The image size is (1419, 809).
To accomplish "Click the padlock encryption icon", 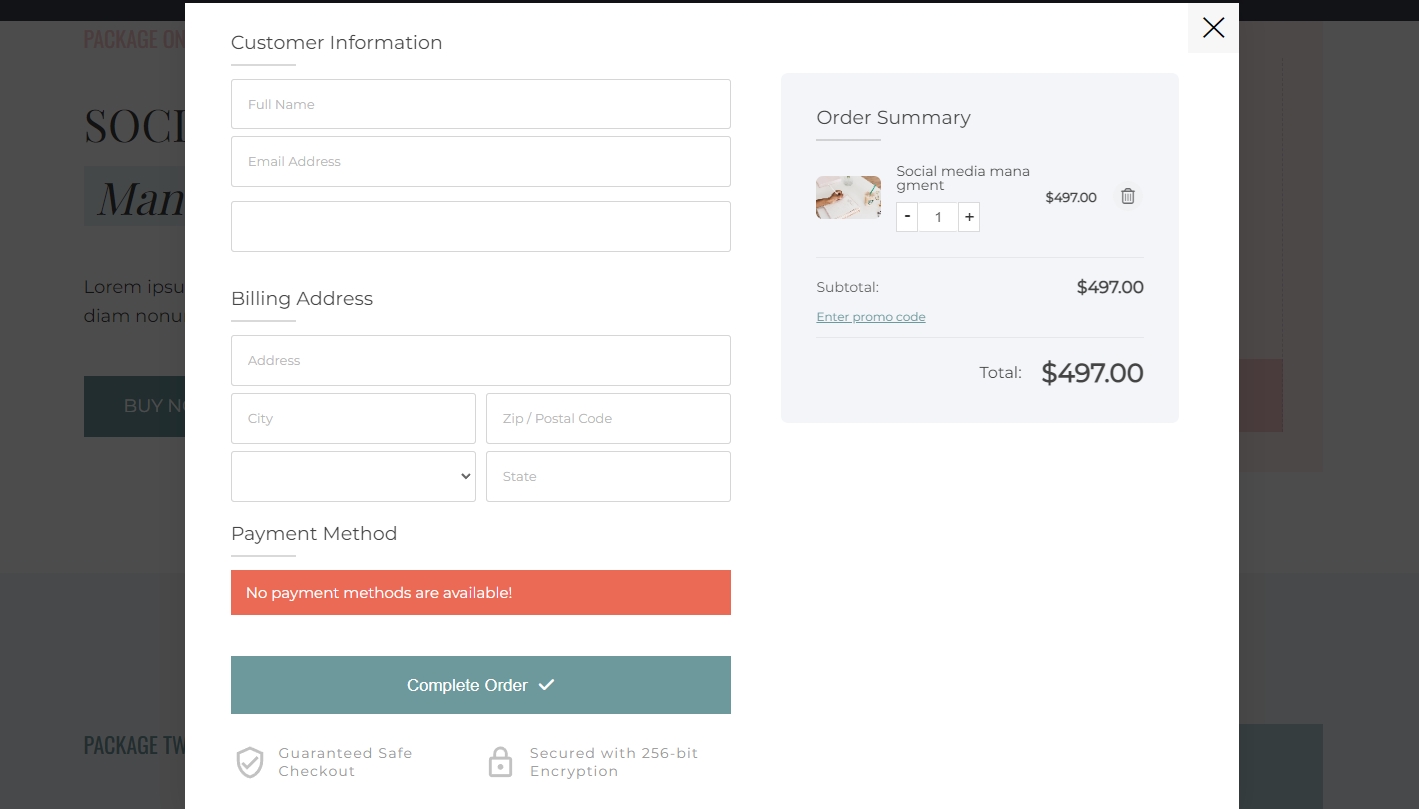I will pyautogui.click(x=500, y=762).
